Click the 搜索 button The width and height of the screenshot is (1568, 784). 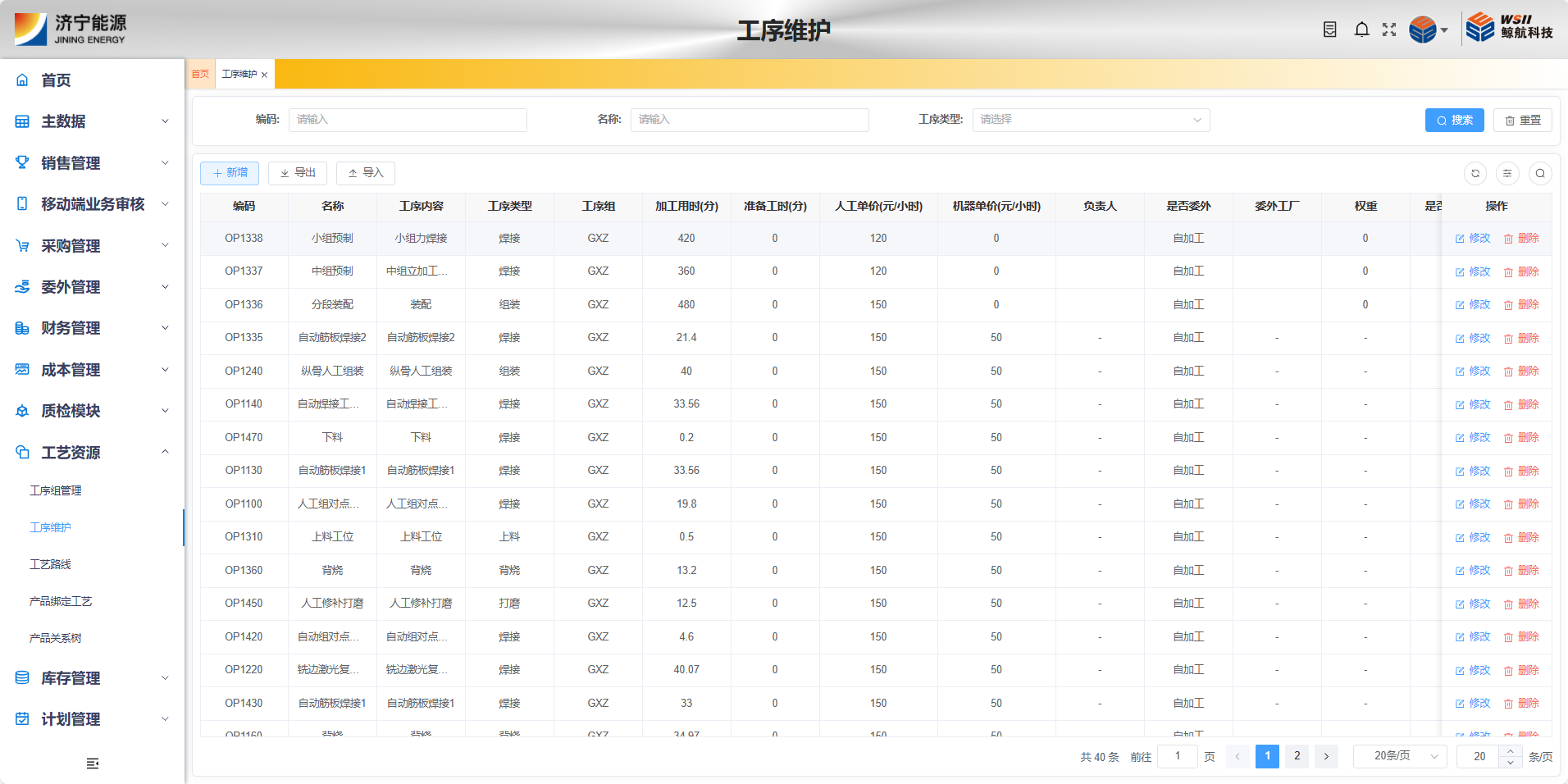tap(1455, 120)
